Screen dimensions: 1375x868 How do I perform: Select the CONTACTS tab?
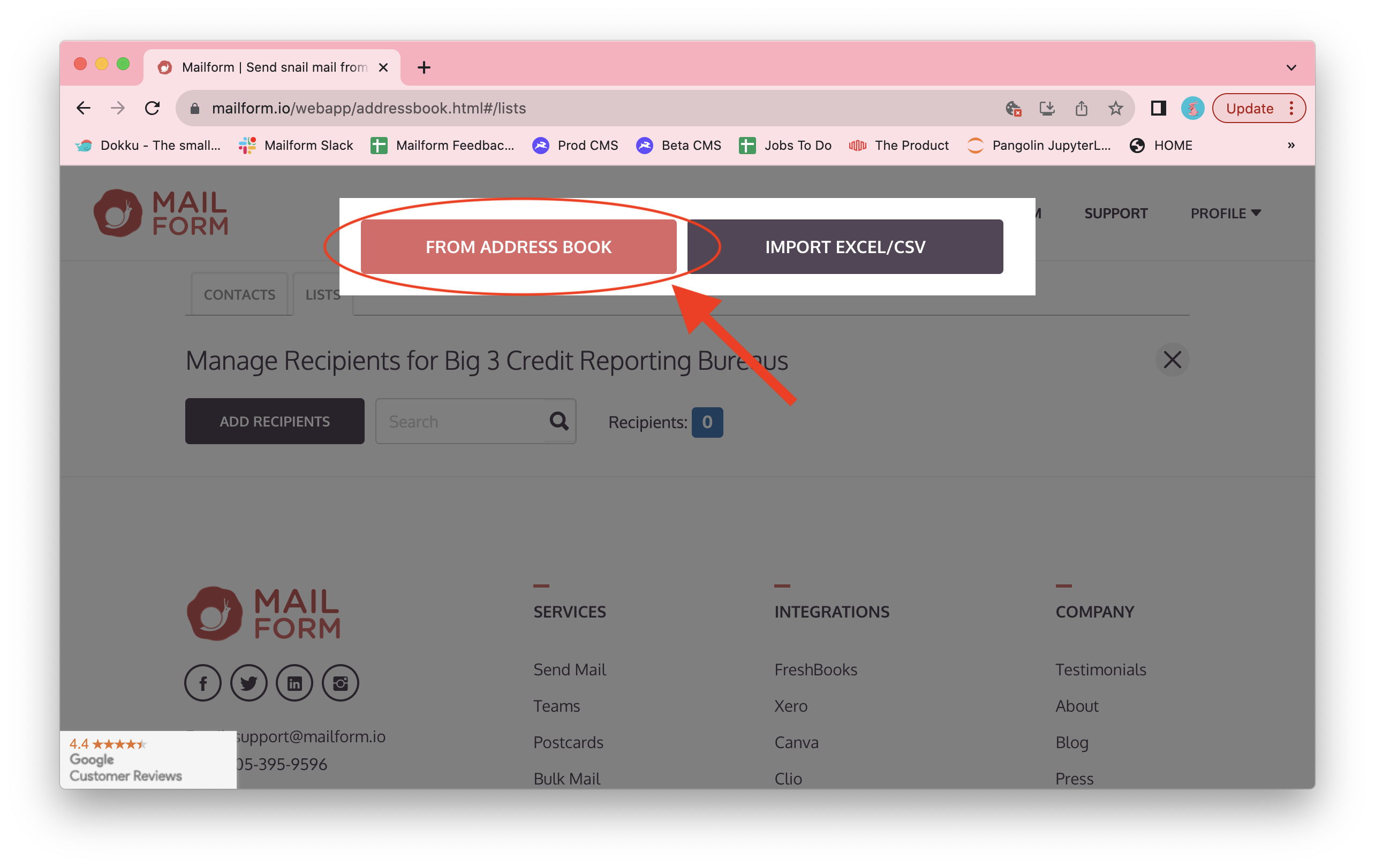[239, 294]
